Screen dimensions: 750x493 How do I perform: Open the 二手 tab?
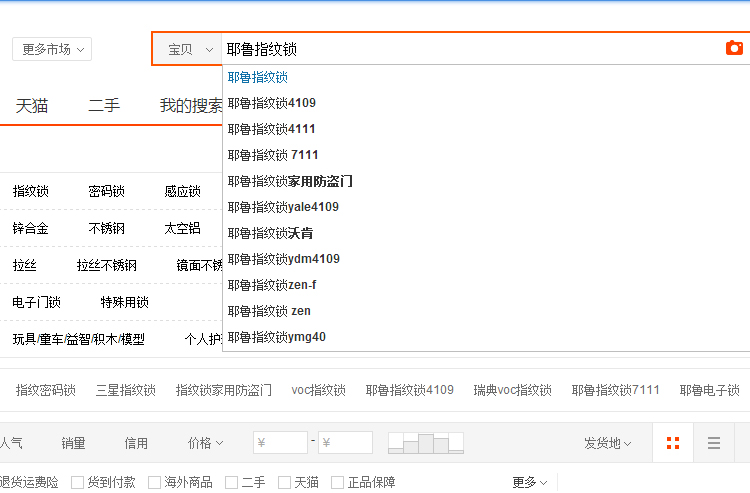click(x=104, y=106)
